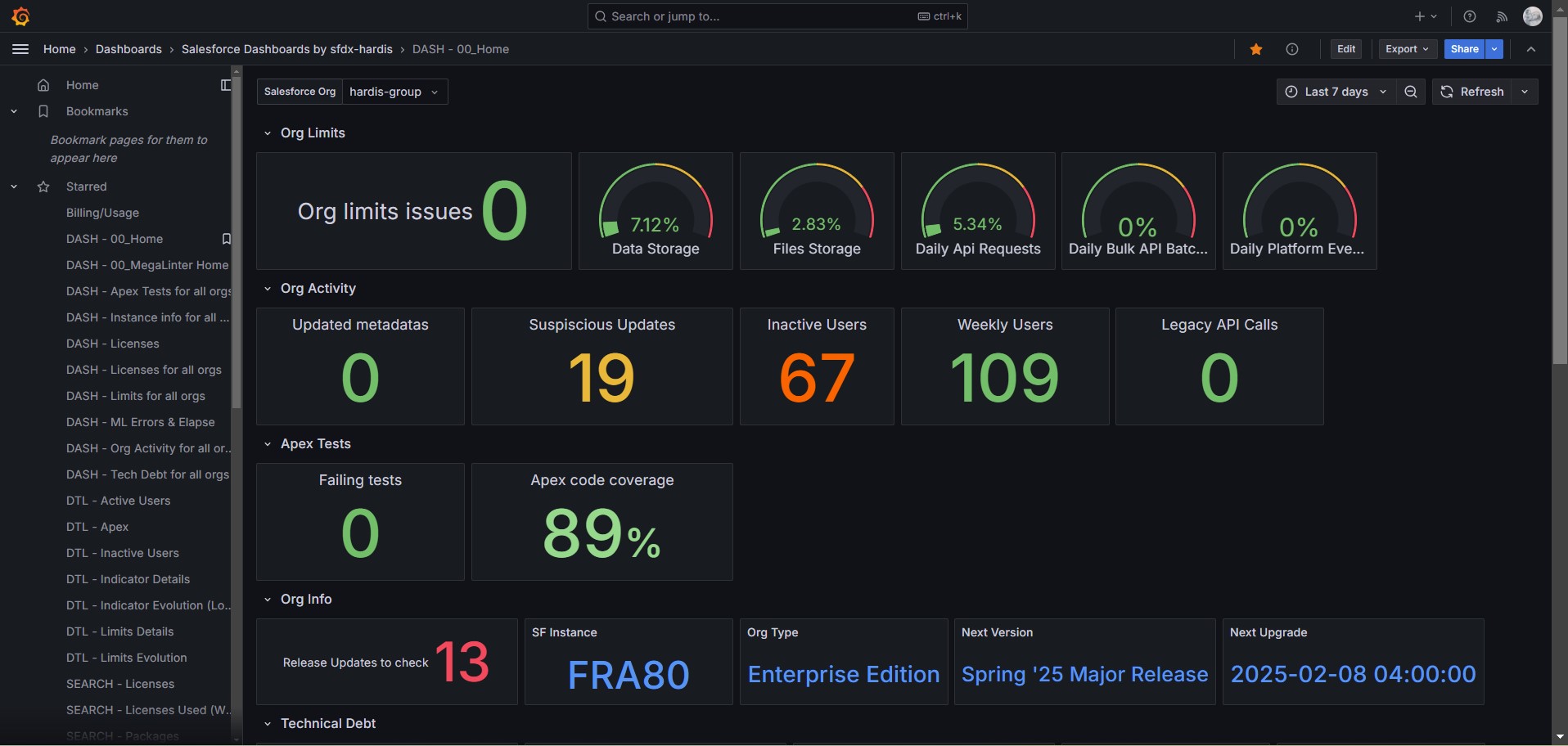Open the news RSS feed icon
The width and height of the screenshot is (1568, 746).
click(x=1502, y=16)
